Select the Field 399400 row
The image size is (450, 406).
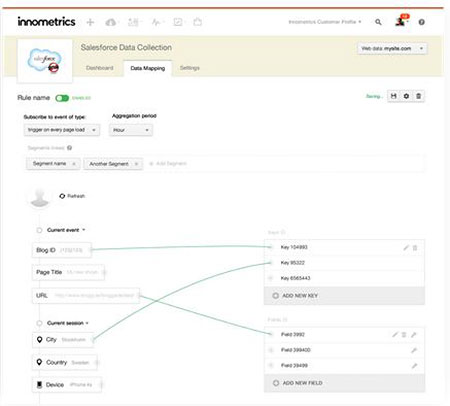344,350
